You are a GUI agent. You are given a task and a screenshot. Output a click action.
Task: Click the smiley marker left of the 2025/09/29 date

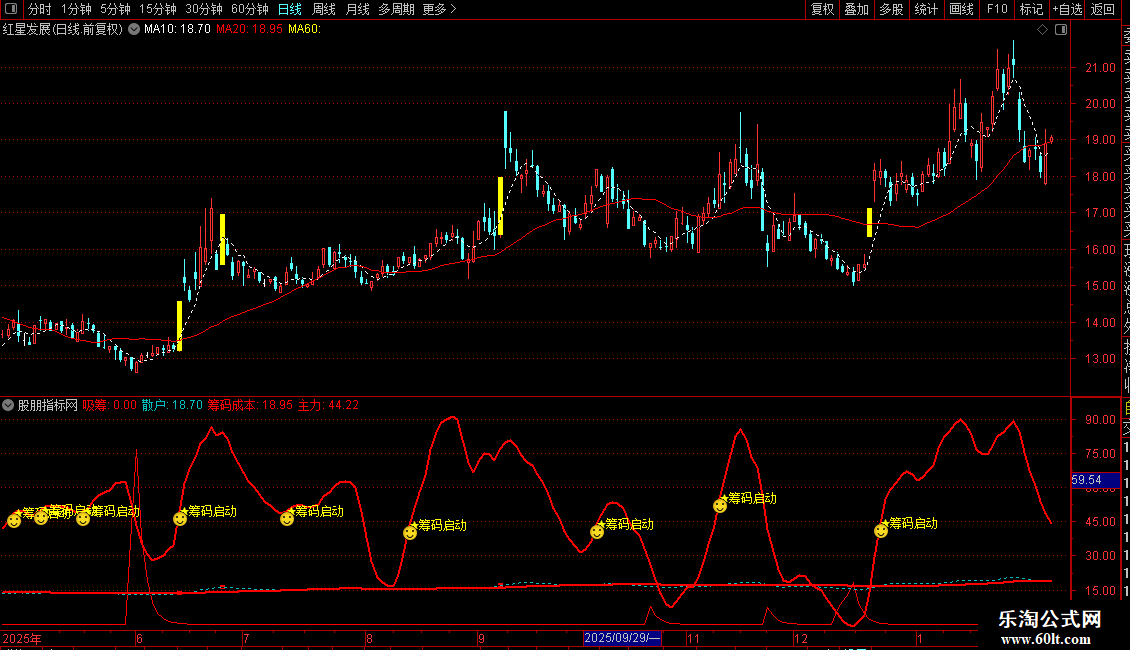coord(597,532)
